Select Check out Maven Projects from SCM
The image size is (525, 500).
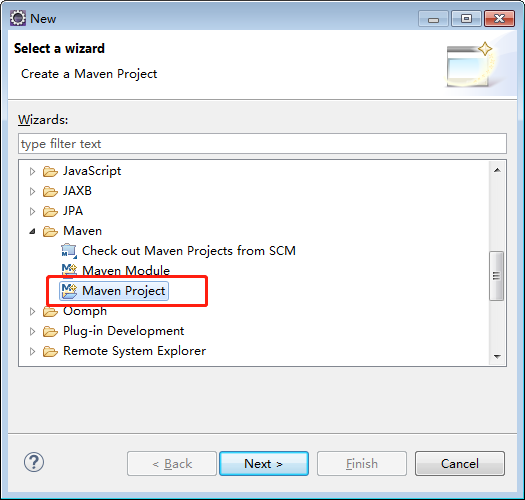click(x=189, y=251)
